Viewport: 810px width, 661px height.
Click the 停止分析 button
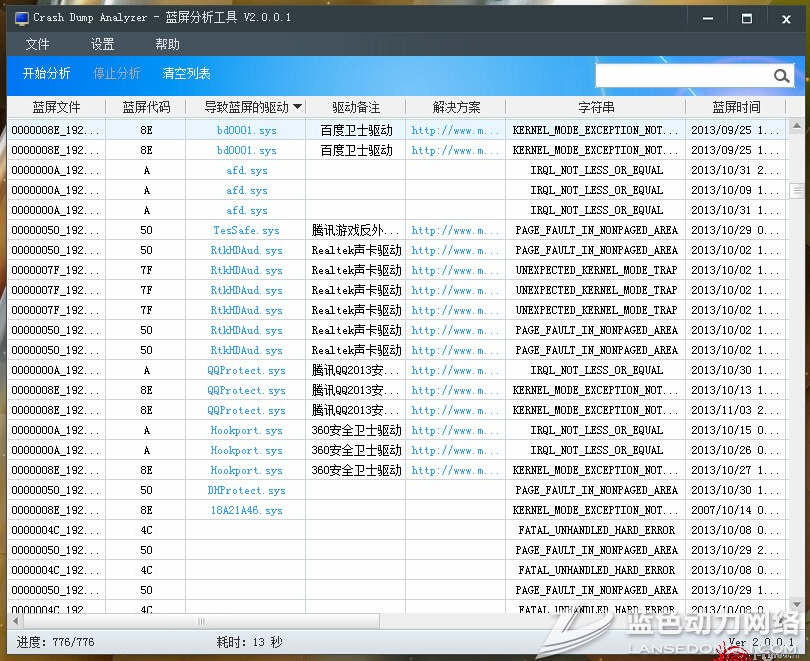[116, 74]
